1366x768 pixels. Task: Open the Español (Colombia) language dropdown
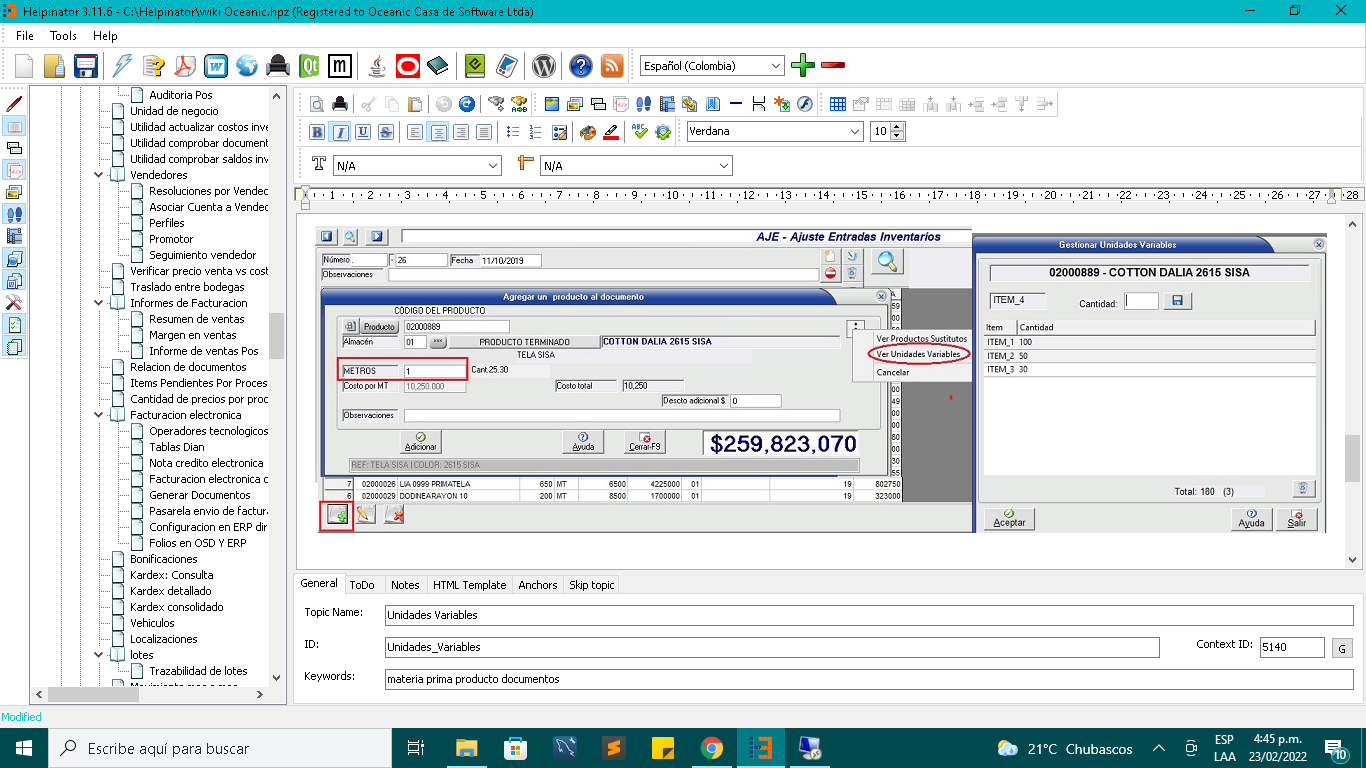click(776, 66)
